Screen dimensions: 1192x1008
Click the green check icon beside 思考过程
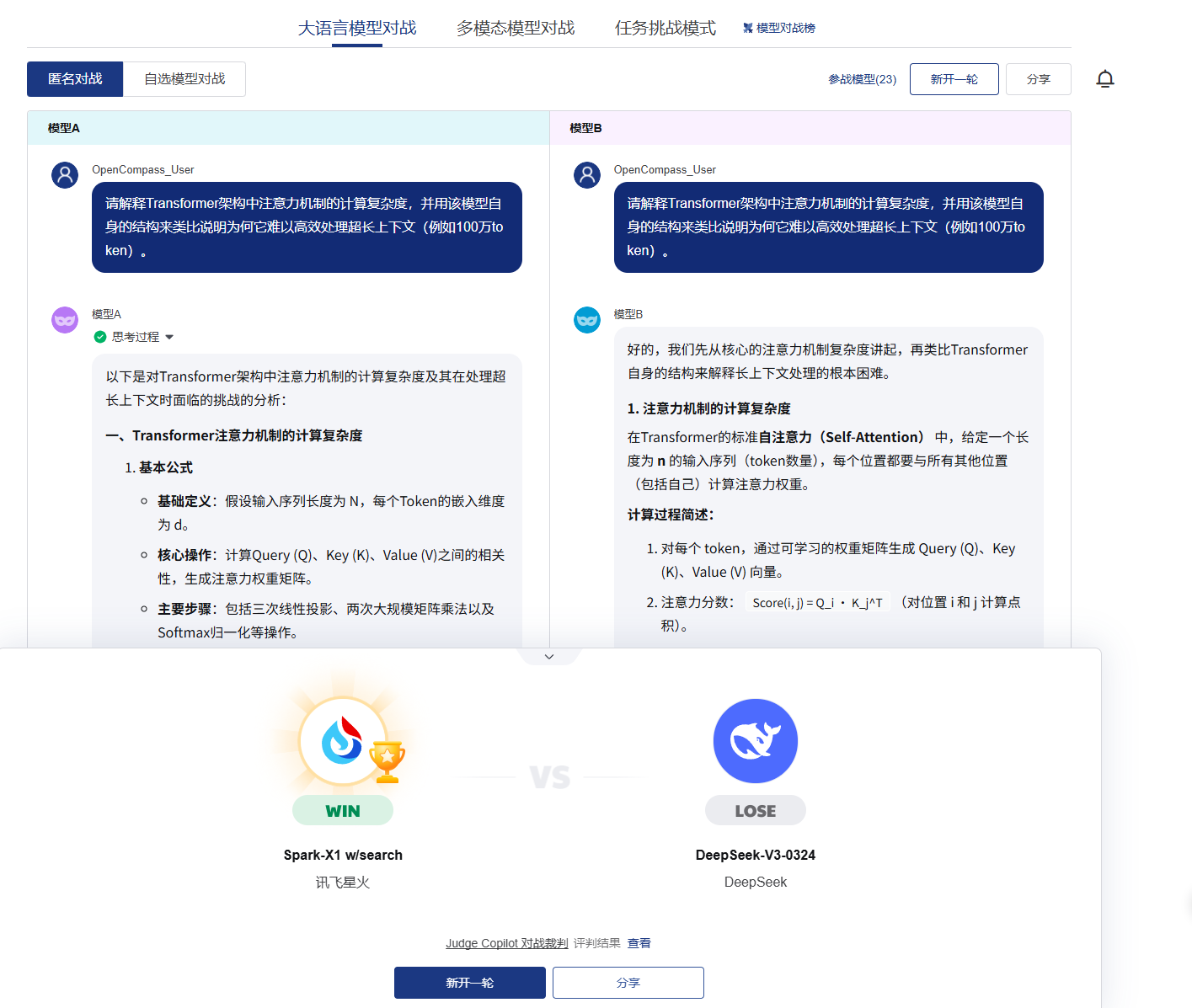100,337
